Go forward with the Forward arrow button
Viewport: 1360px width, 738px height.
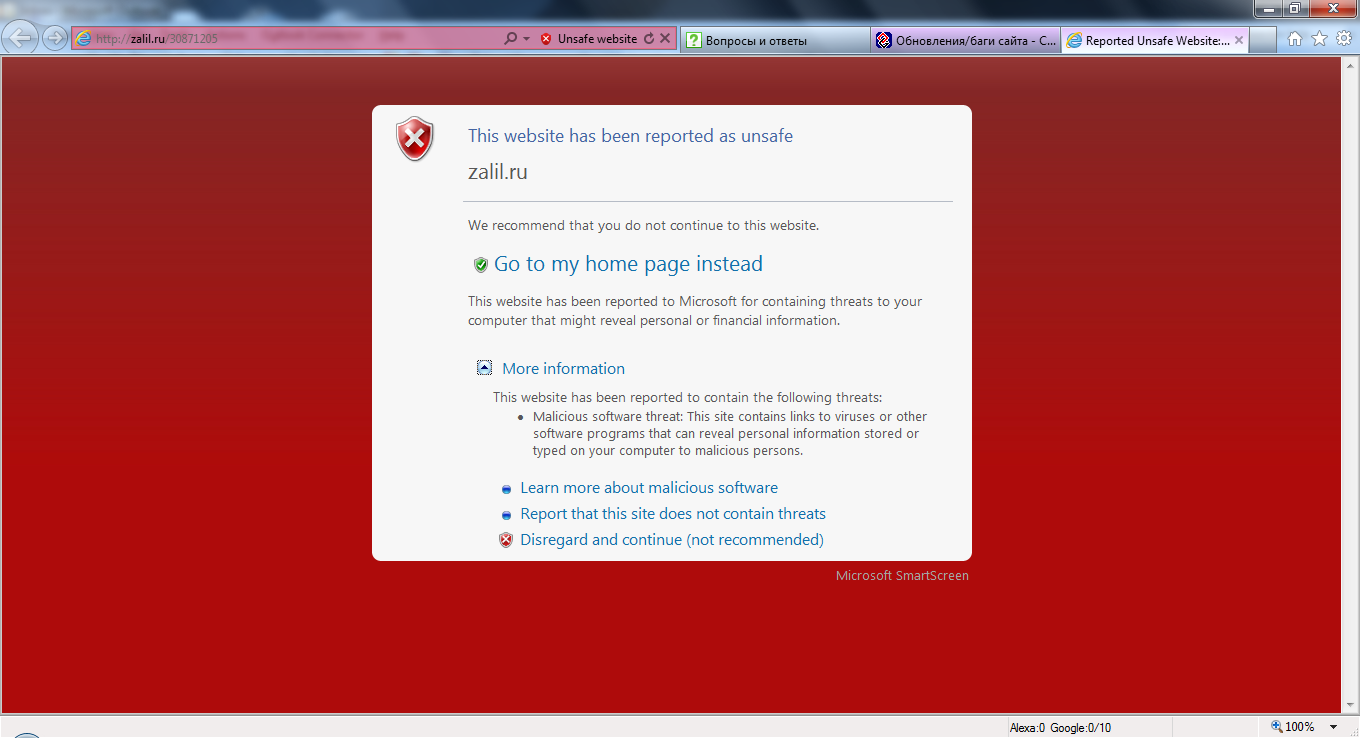tap(54, 39)
